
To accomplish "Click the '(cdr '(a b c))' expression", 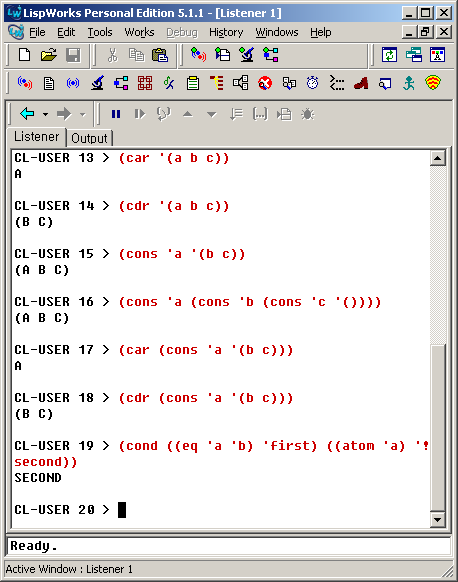I will [174, 206].
